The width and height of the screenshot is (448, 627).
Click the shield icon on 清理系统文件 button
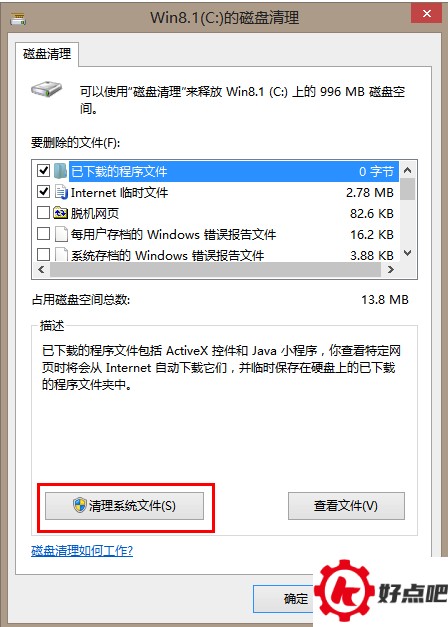click(x=80, y=505)
